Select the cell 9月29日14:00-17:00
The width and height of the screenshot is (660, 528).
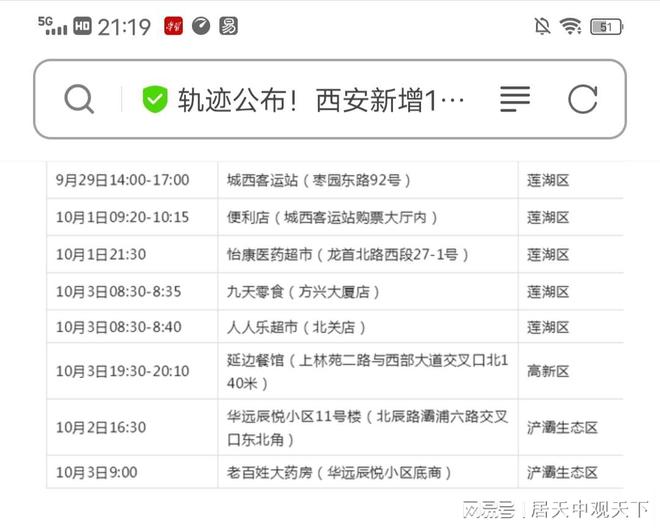tap(132, 180)
